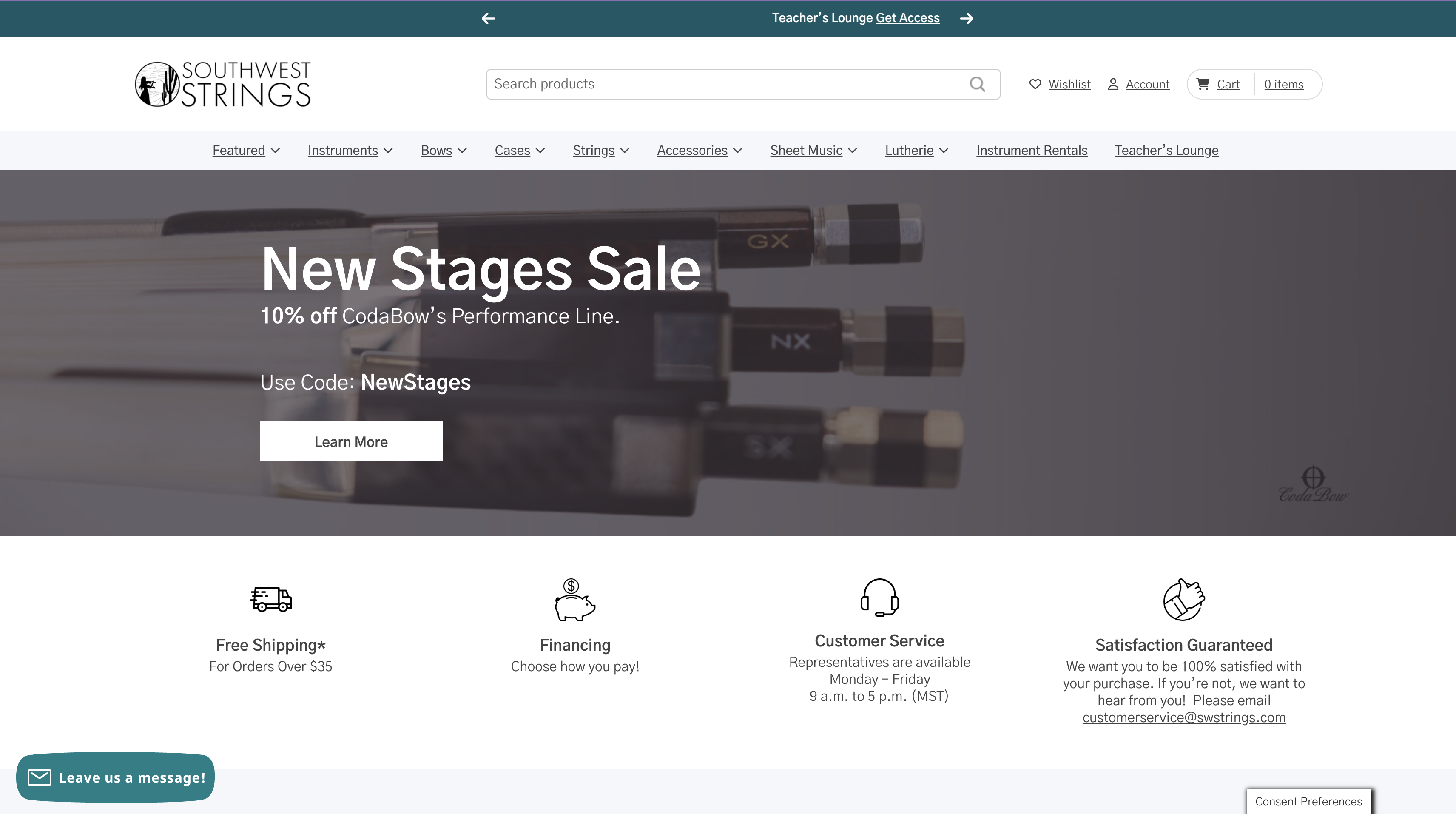Viewport: 1456px width, 814px height.
Task: Click 'For Orders Over $35' text
Action: tap(271, 666)
